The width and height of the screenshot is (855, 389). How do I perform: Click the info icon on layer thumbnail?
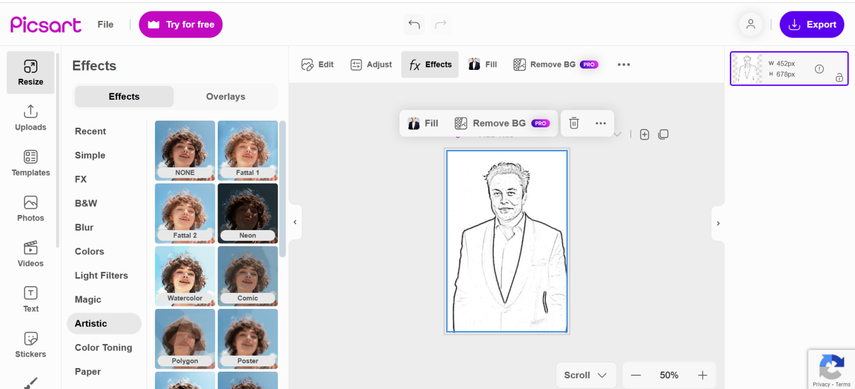tap(819, 69)
